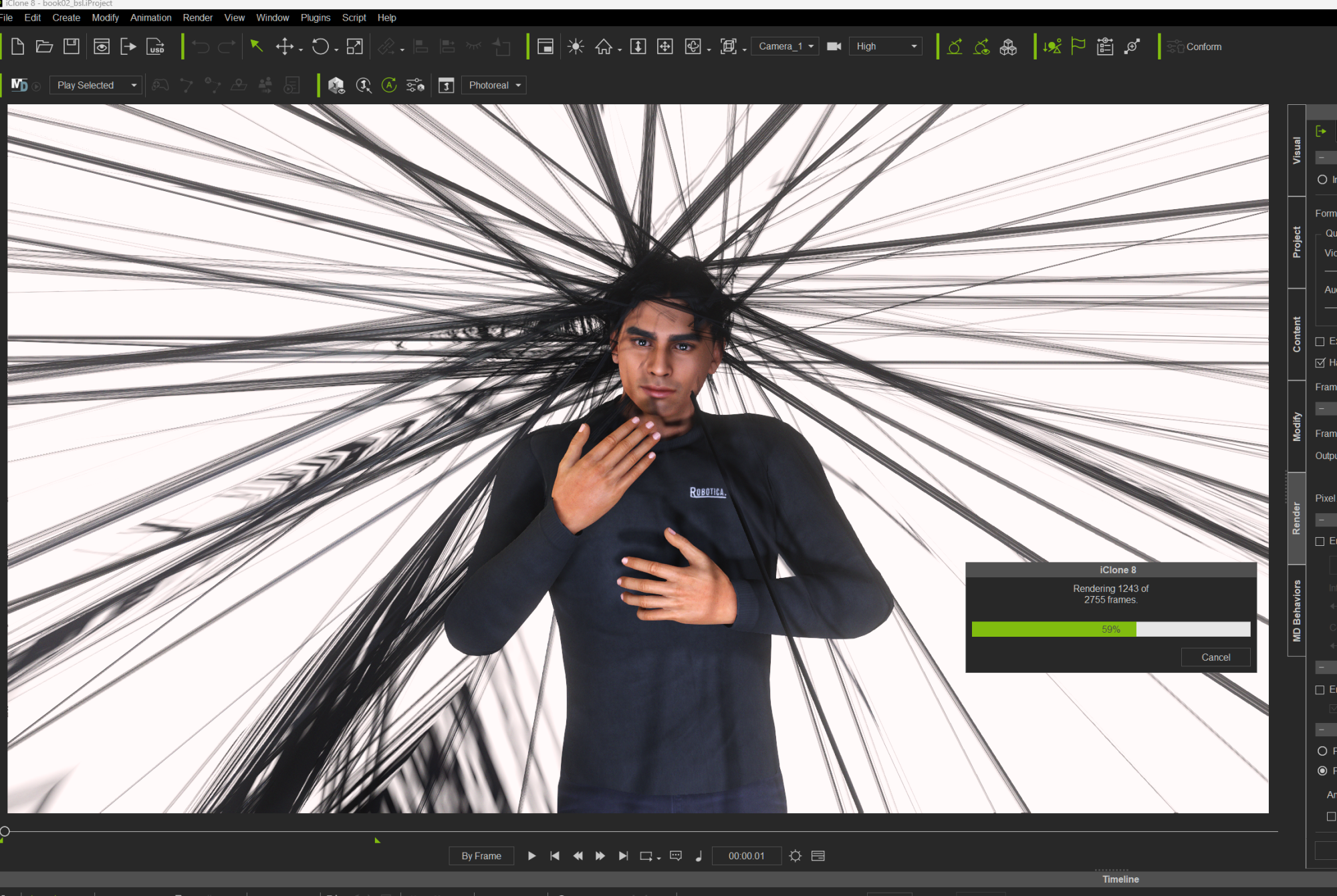Click the sun lighting icon in toolbar
Image resolution: width=1337 pixels, height=896 pixels.
click(x=576, y=47)
